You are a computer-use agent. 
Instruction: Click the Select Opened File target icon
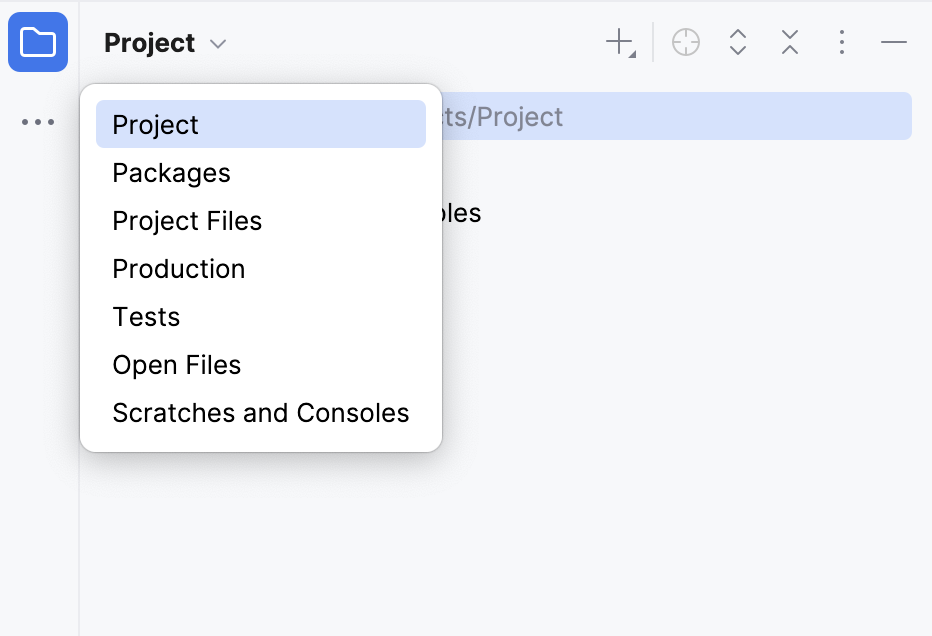coord(685,42)
